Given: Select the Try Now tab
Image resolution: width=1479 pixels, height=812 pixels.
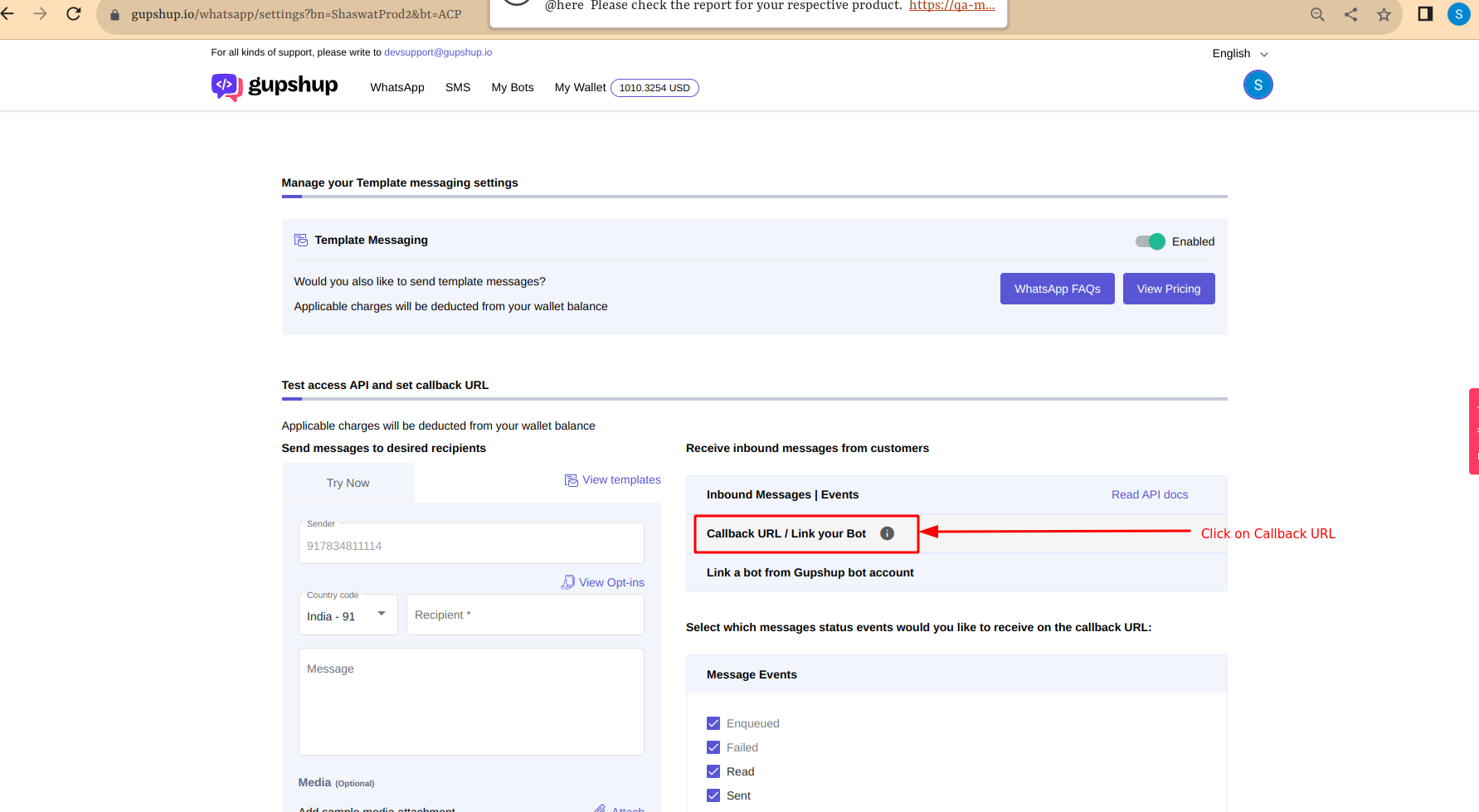Looking at the screenshot, I should (348, 483).
